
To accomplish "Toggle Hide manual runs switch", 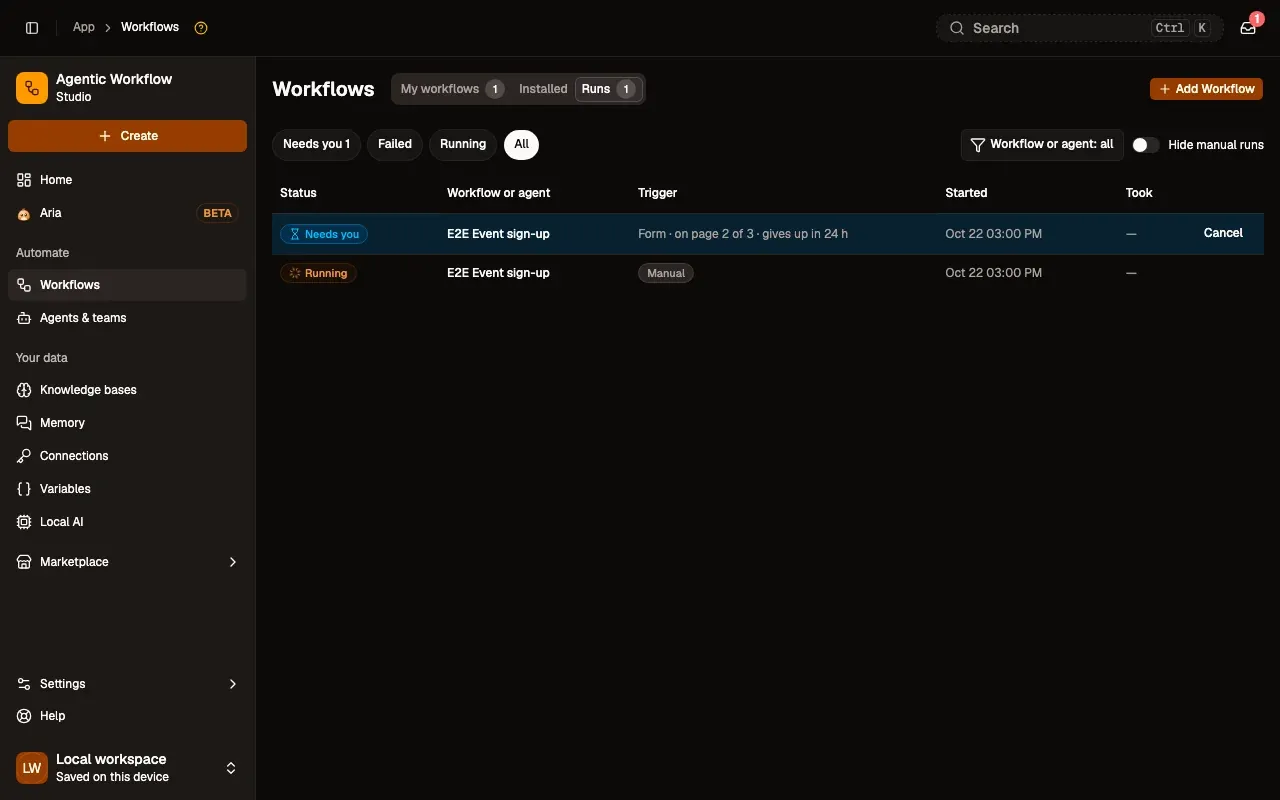I will [x=1146, y=145].
